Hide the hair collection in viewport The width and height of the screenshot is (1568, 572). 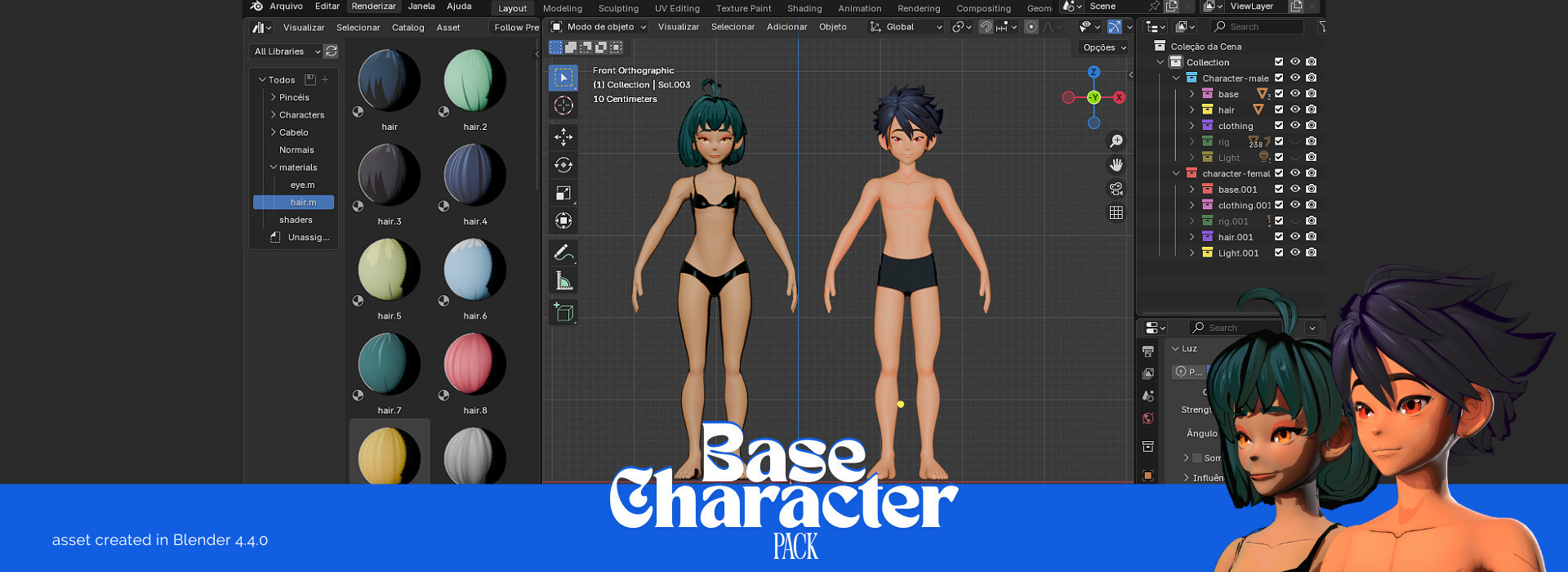click(x=1294, y=109)
